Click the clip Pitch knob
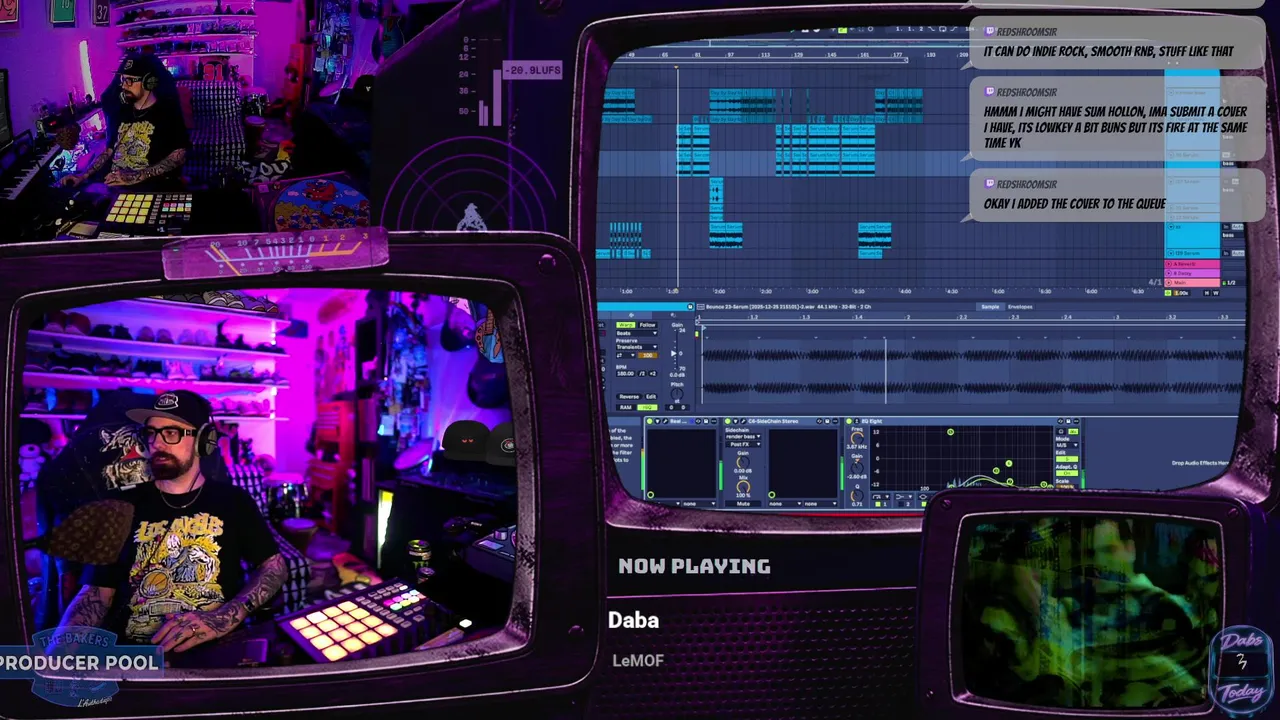Viewport: 1280px width, 720px height. click(x=677, y=394)
